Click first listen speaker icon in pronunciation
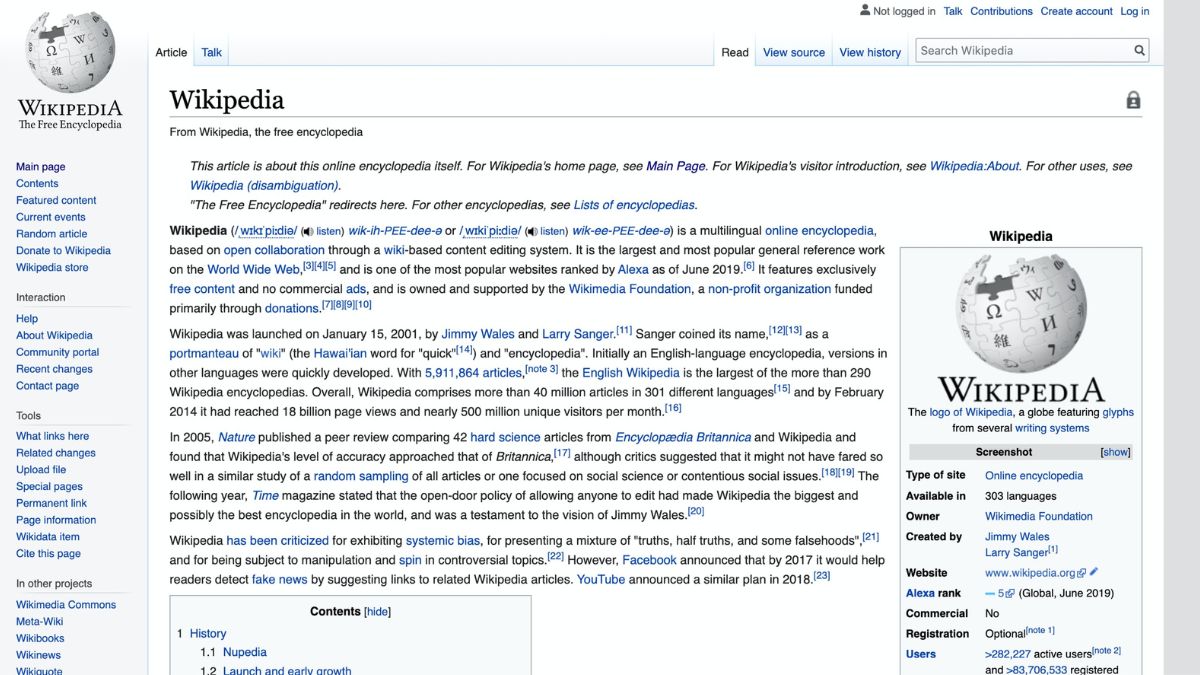The height and width of the screenshot is (675, 1200). point(308,230)
